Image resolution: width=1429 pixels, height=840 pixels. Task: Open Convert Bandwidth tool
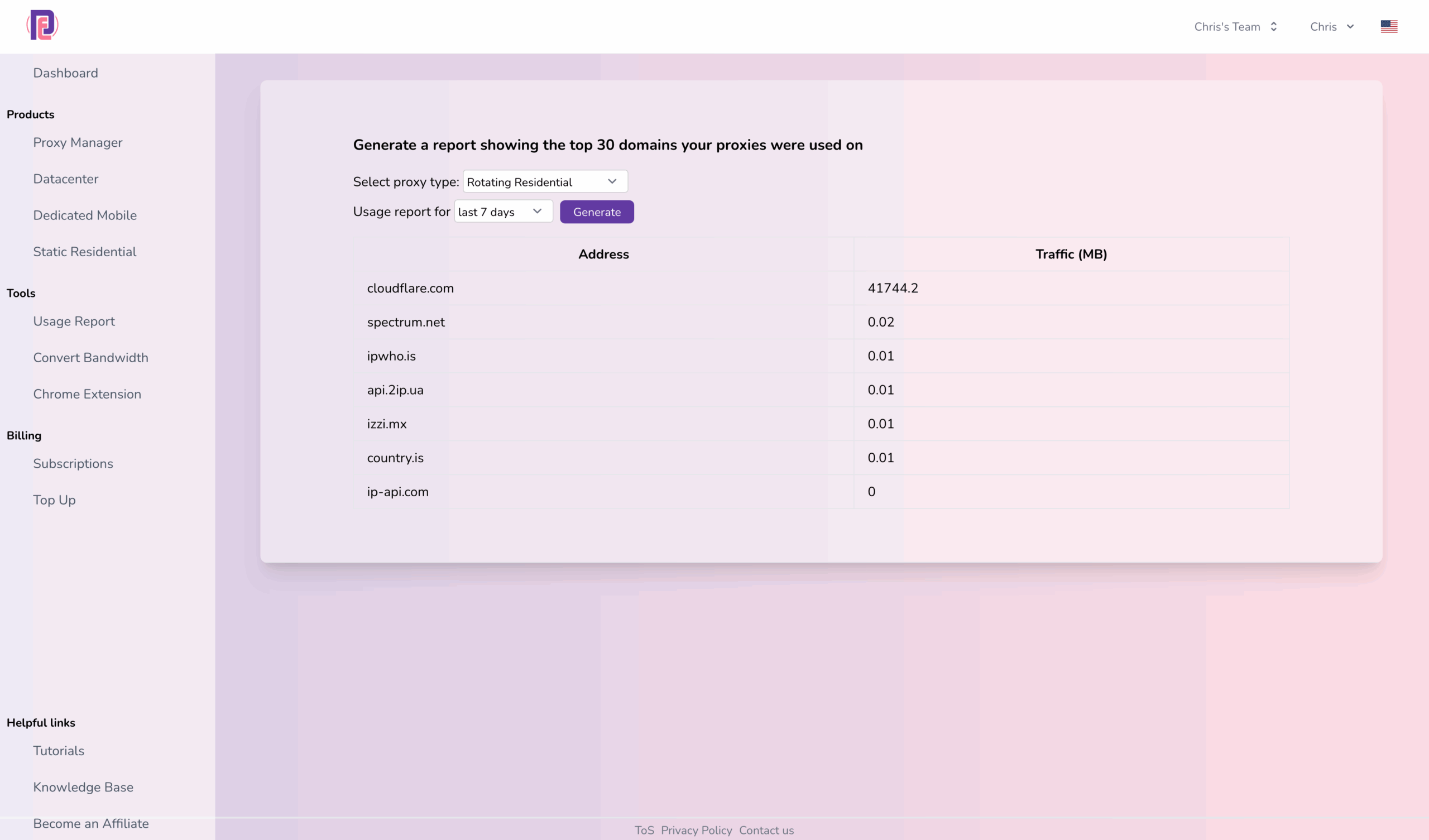(91, 357)
